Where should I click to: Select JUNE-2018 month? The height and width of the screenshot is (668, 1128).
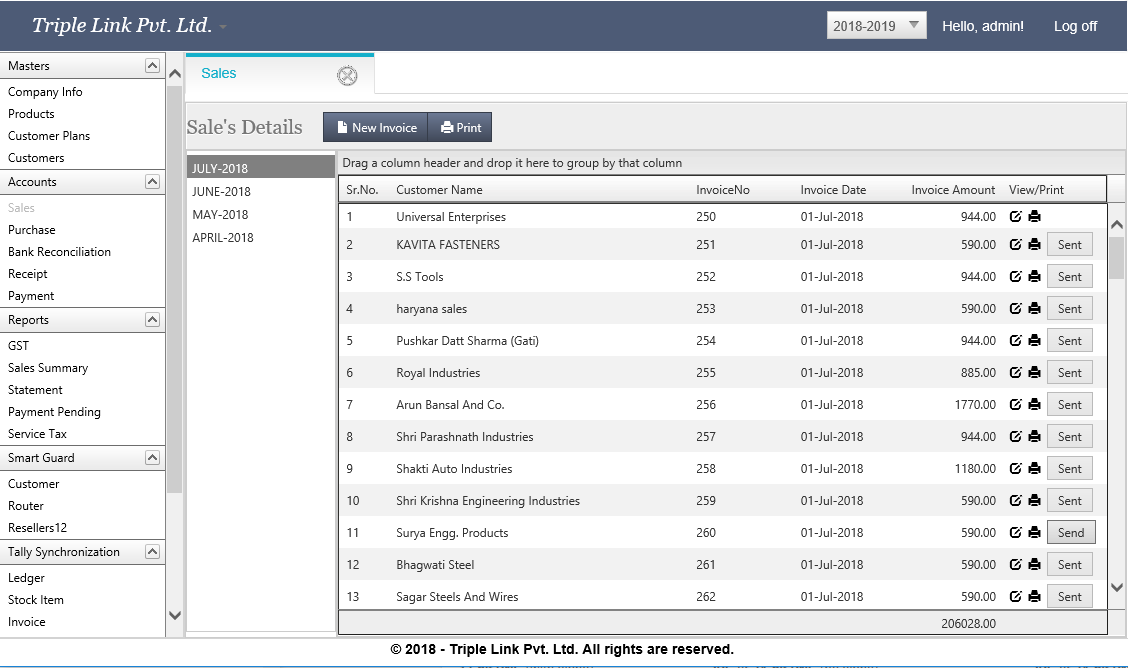point(260,191)
